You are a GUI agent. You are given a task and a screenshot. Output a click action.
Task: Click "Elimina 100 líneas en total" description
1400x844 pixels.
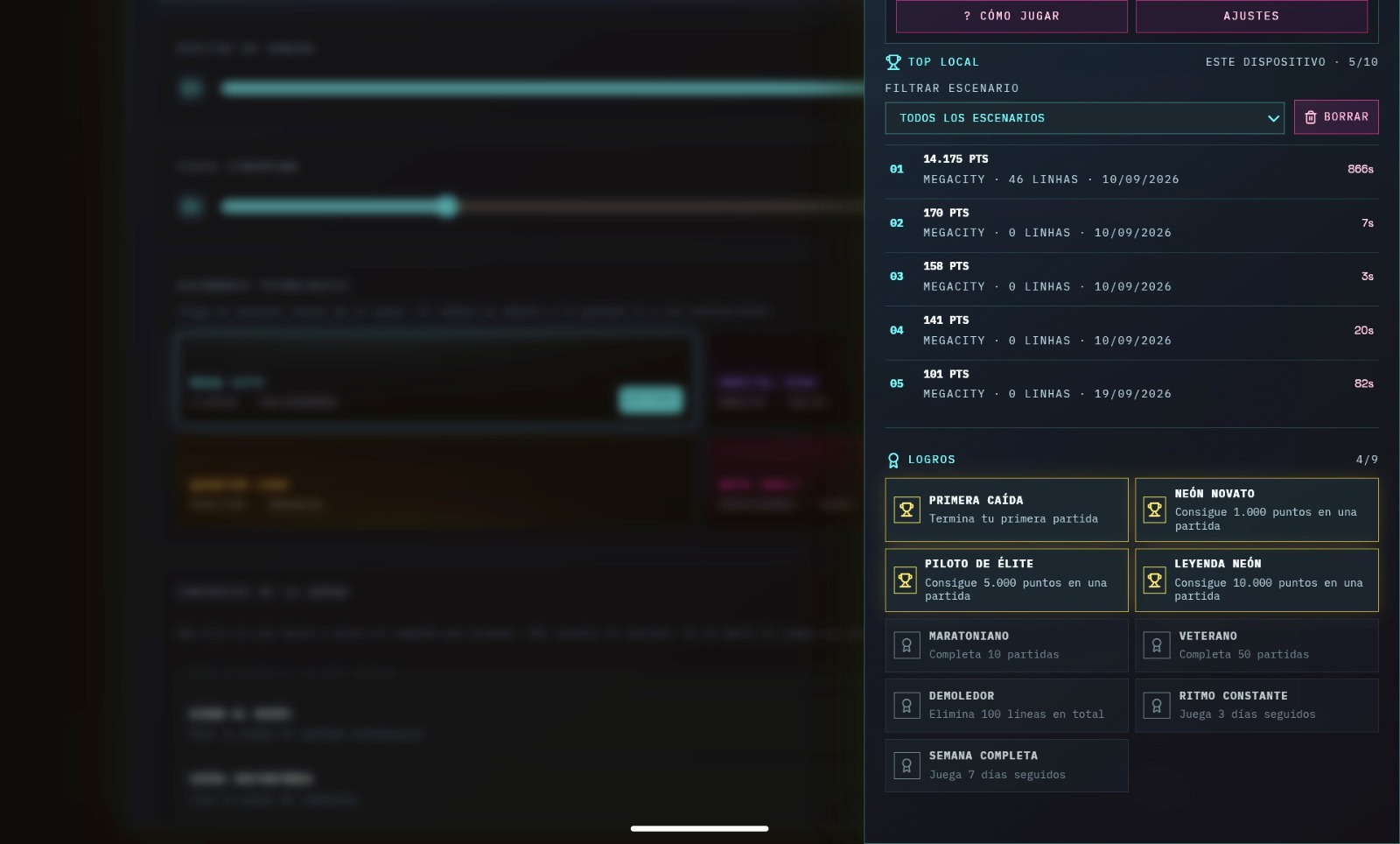1017,714
